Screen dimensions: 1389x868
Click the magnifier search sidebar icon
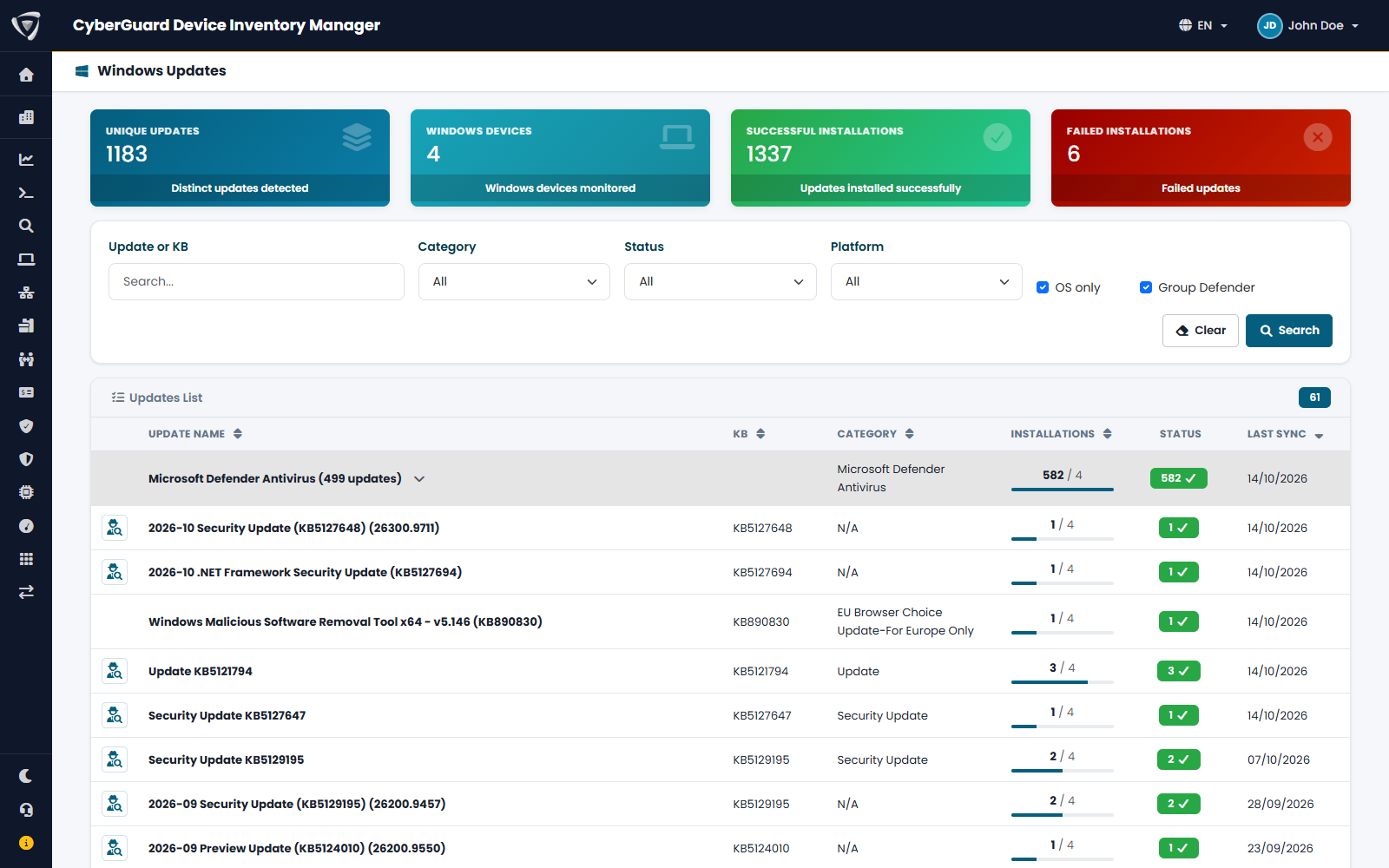pyautogui.click(x=26, y=226)
